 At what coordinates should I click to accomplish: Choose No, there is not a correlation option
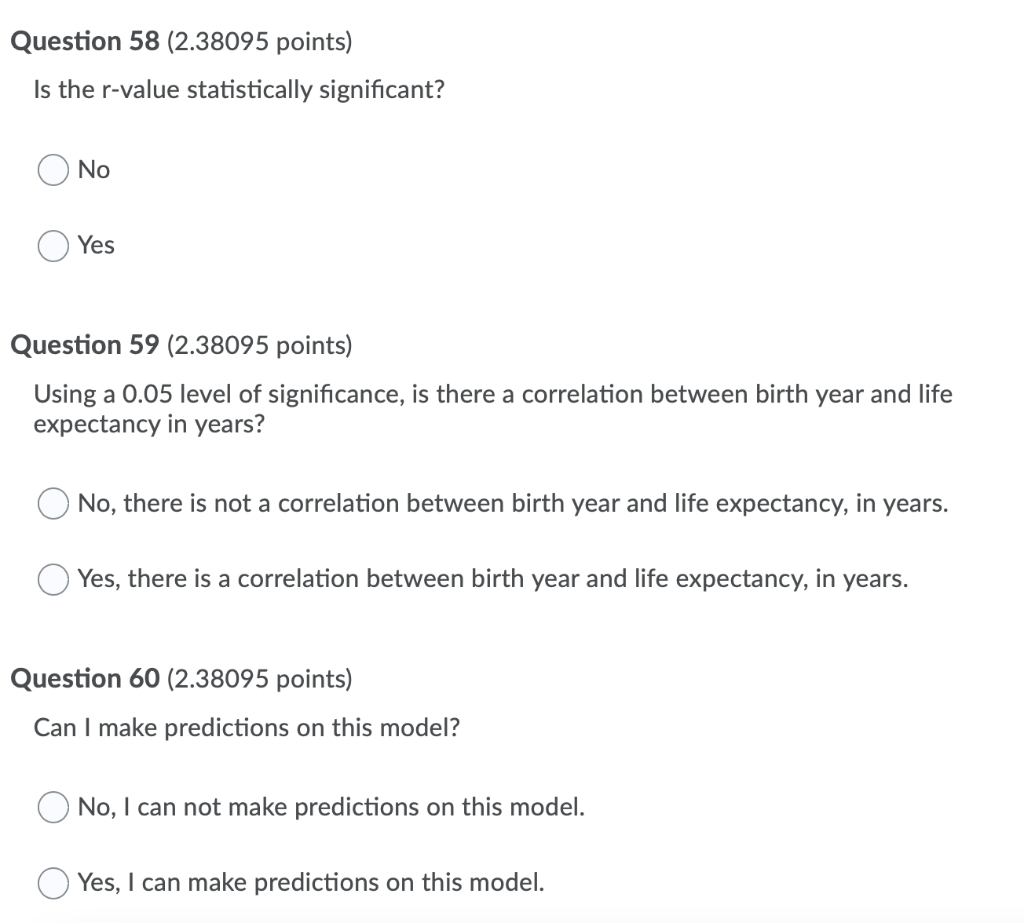click(x=52, y=504)
